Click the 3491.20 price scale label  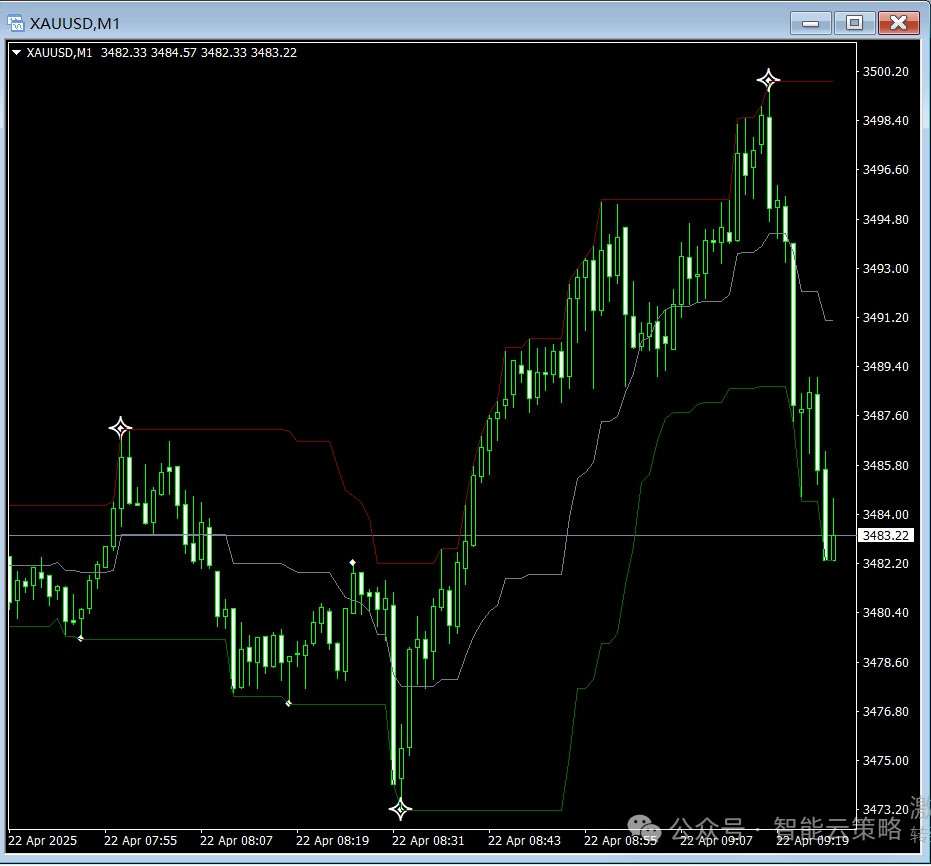click(x=885, y=318)
